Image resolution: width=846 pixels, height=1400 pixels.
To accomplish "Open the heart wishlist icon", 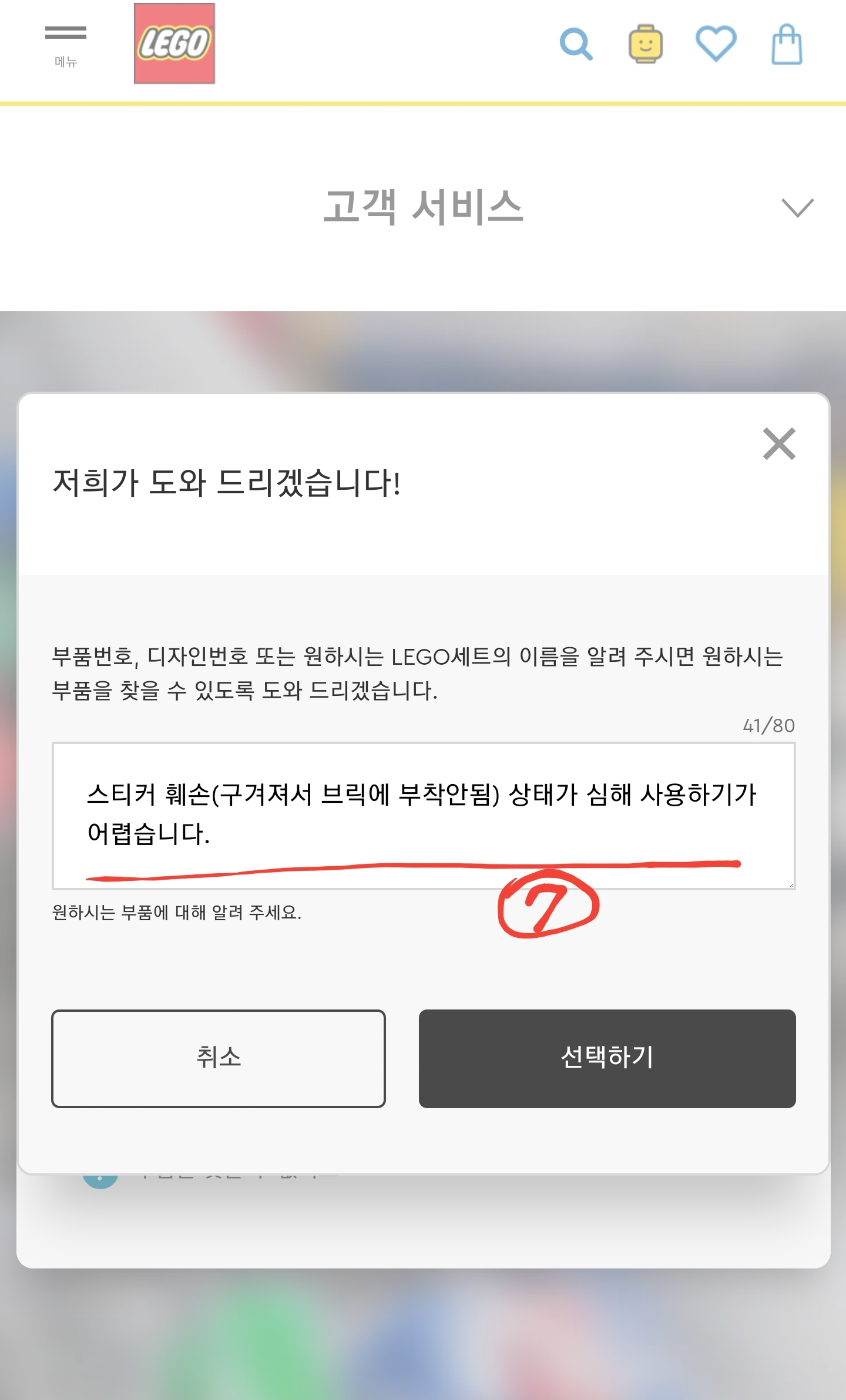I will tap(716, 44).
